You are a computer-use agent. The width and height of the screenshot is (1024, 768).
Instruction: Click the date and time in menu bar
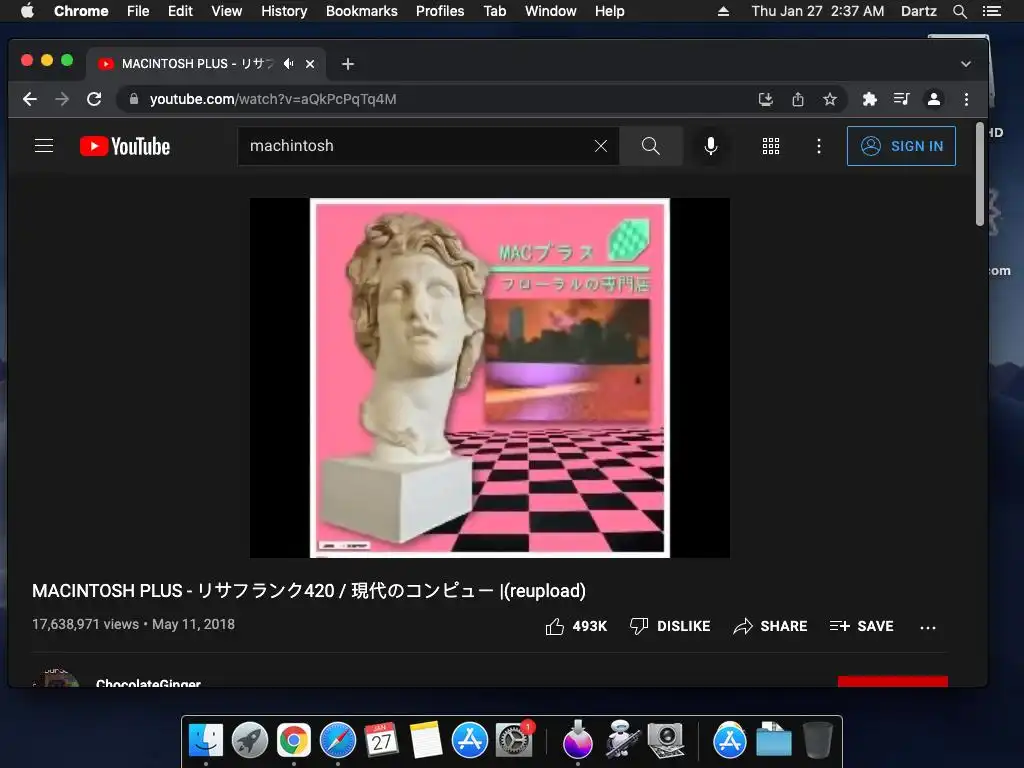point(818,11)
